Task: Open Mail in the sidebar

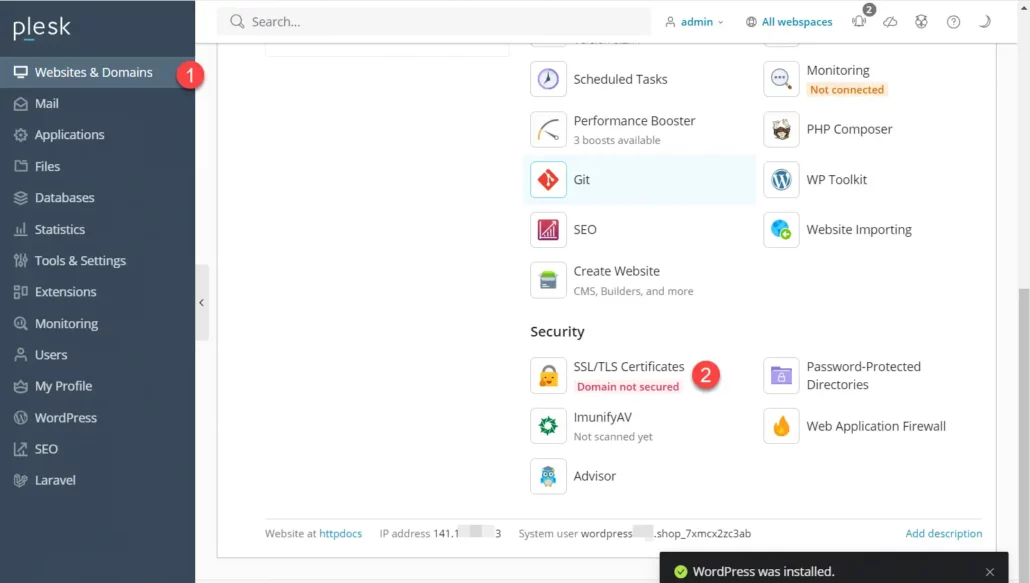Action: click(x=97, y=104)
